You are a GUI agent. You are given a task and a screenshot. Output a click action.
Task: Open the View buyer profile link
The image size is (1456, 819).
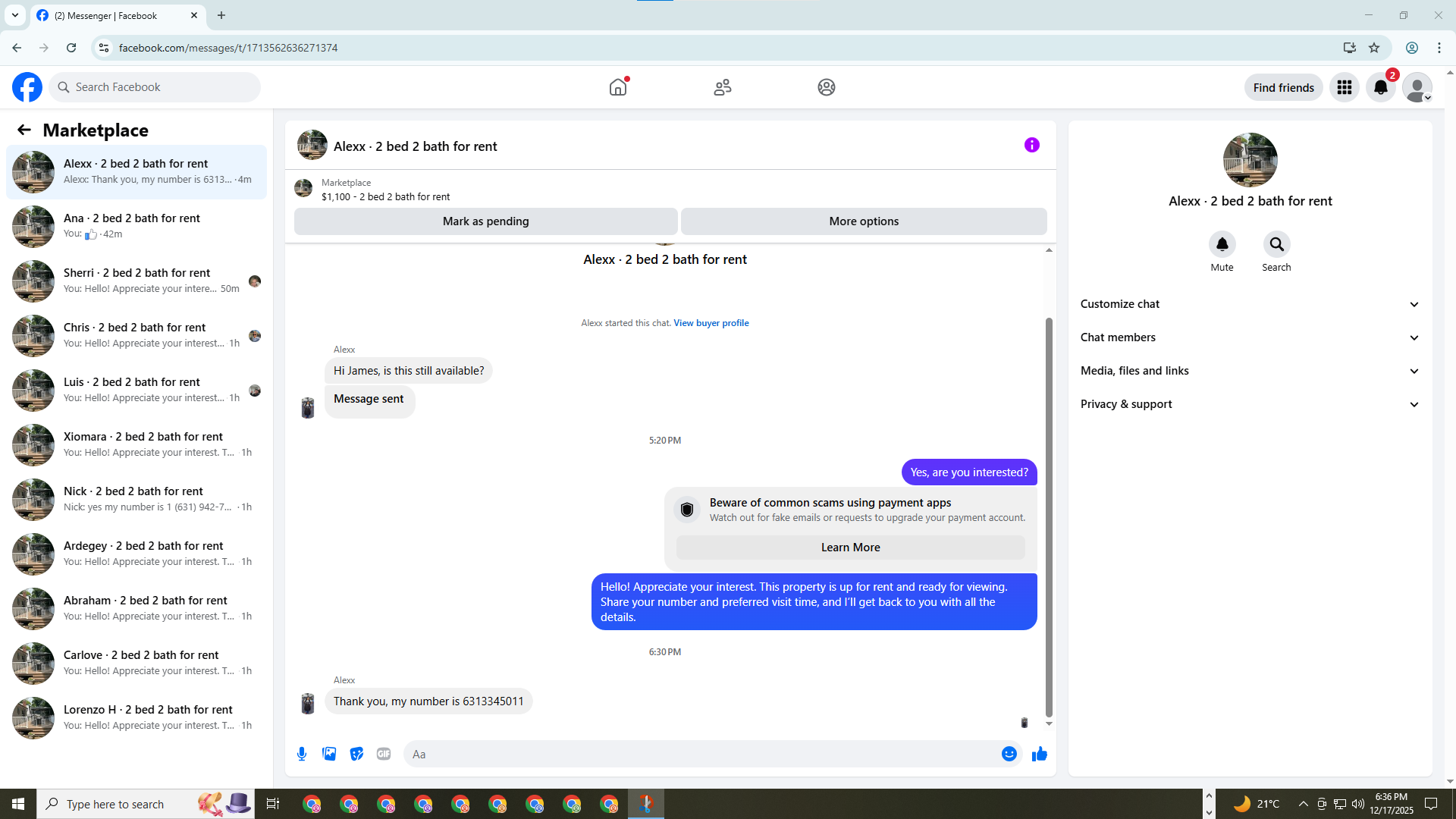[711, 323]
